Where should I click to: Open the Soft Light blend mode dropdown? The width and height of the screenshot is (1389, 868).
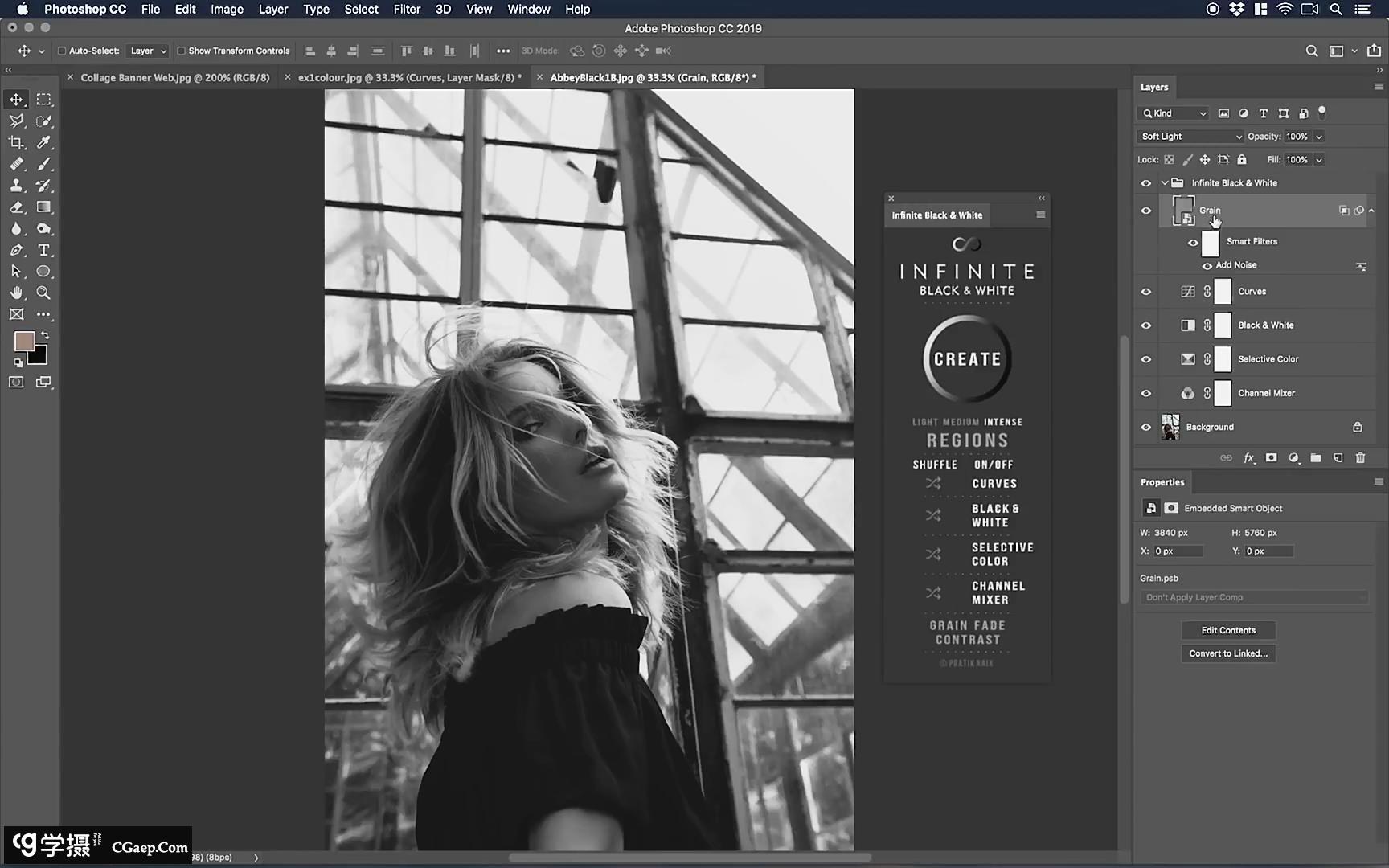click(1190, 137)
